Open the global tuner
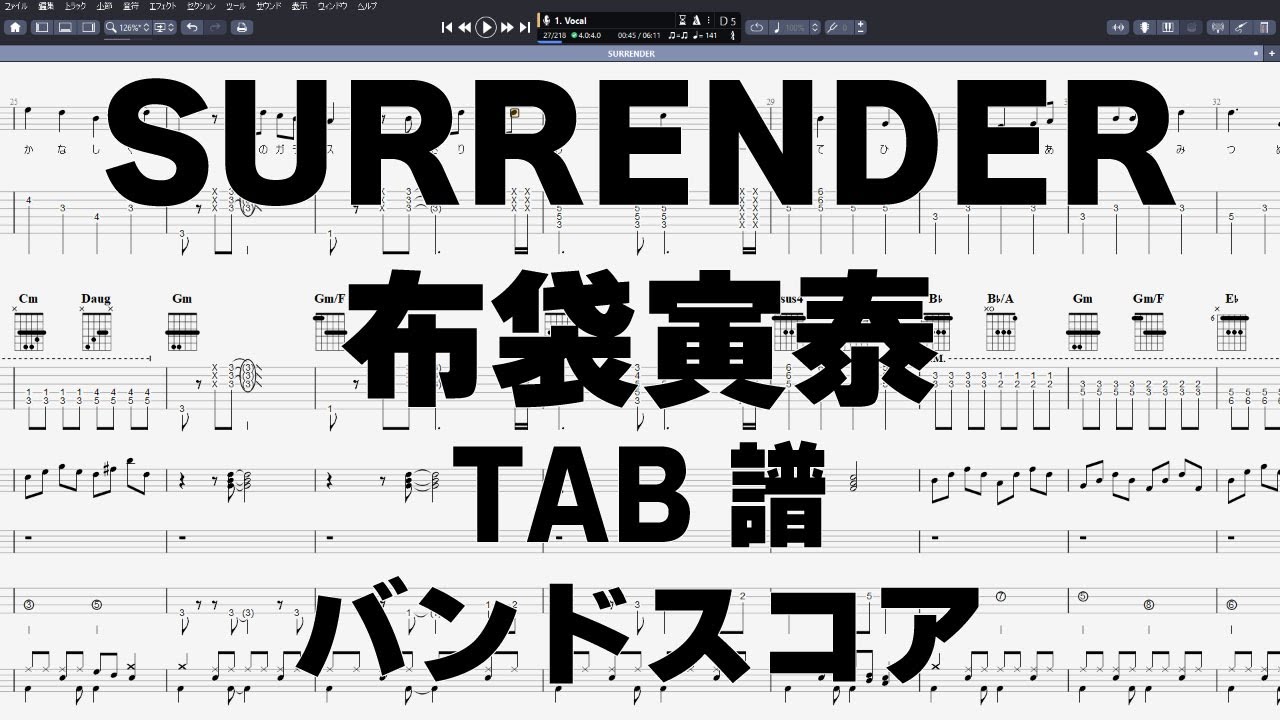Screen dimensions: 1280x720 [1217, 27]
